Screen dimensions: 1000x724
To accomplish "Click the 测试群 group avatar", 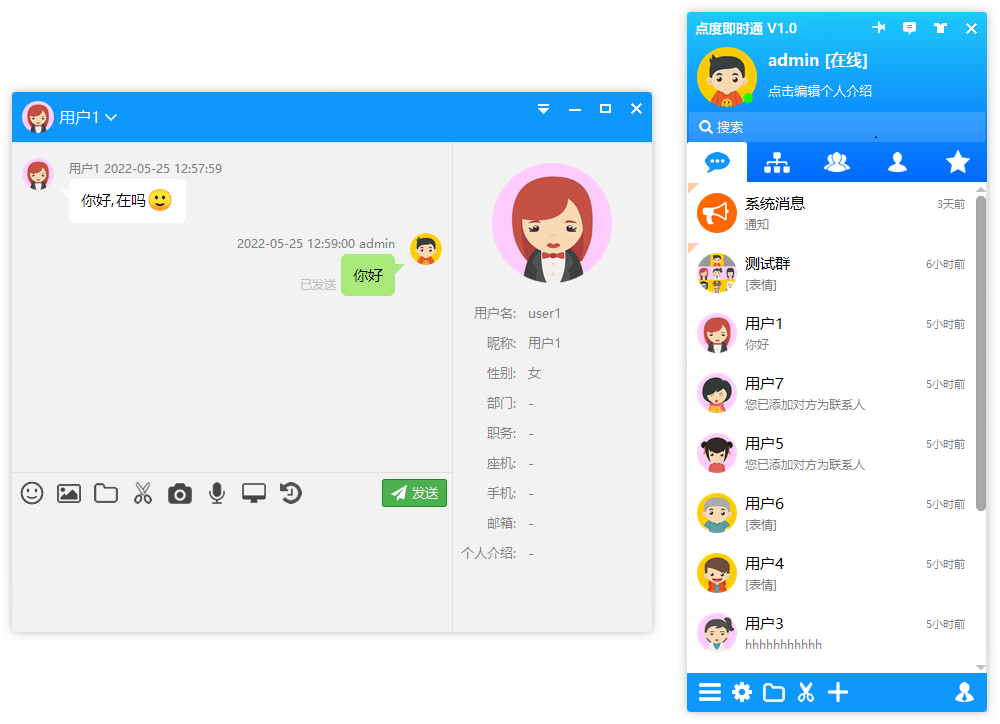I will click(717, 274).
